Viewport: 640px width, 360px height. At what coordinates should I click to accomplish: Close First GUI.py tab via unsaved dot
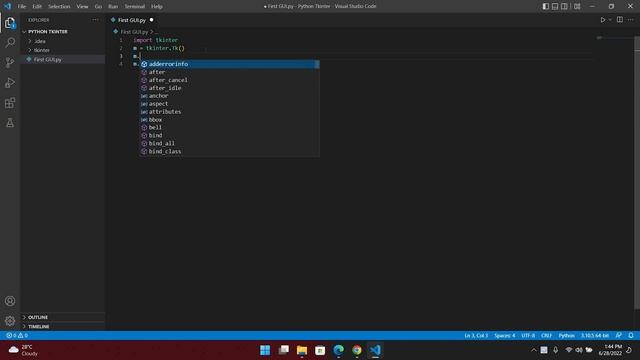pyautogui.click(x=151, y=20)
